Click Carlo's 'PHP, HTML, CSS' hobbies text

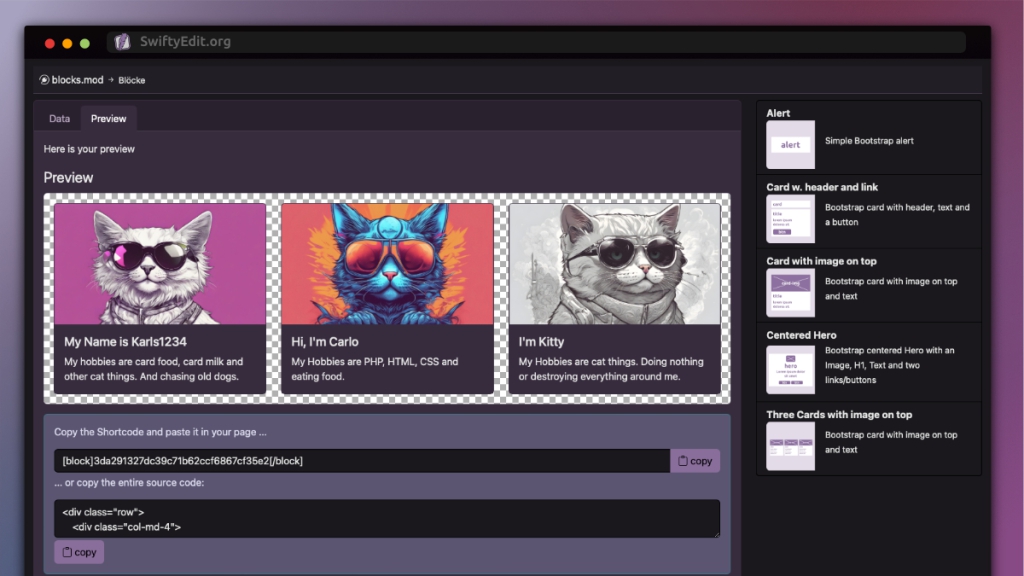click(x=375, y=369)
